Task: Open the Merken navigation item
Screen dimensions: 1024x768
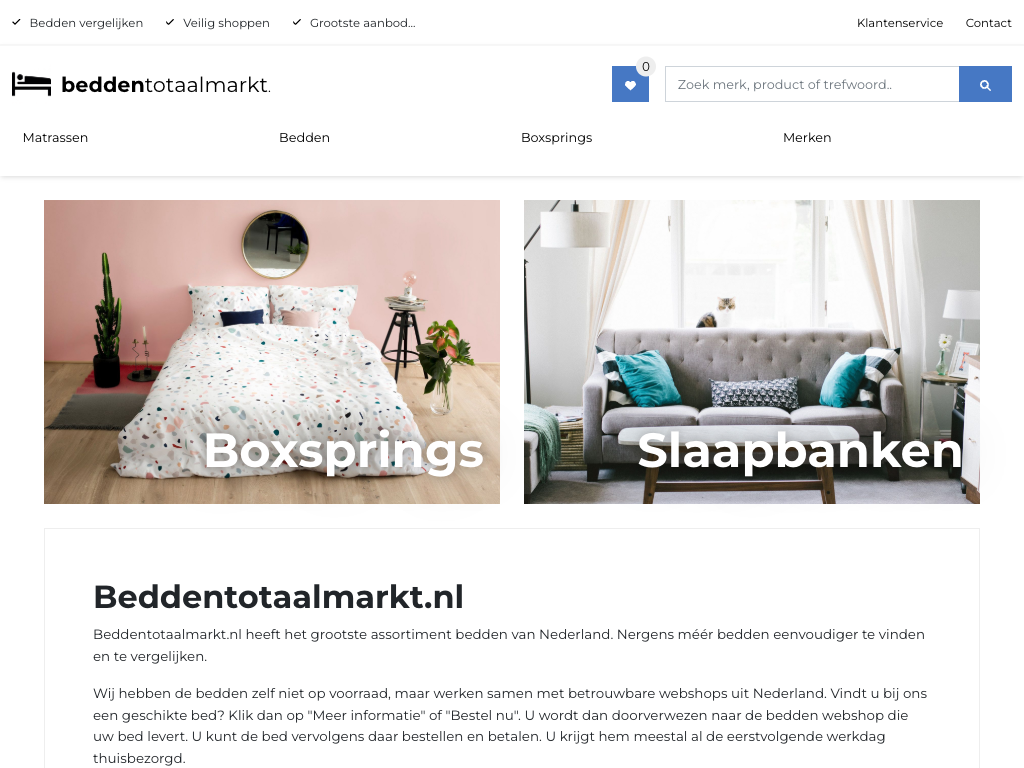Action: point(807,138)
